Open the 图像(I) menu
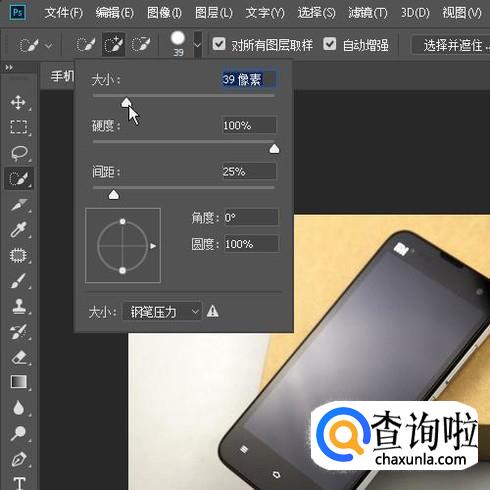 (164, 13)
